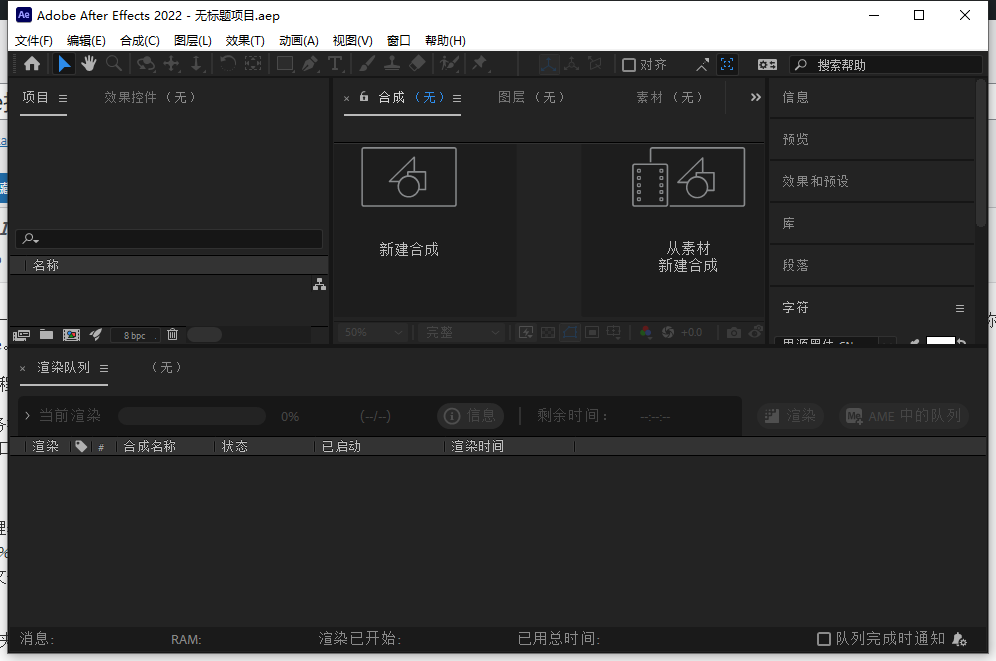The height and width of the screenshot is (661, 996).
Task: Open the 字符 panel hamburger menu
Action: (960, 308)
